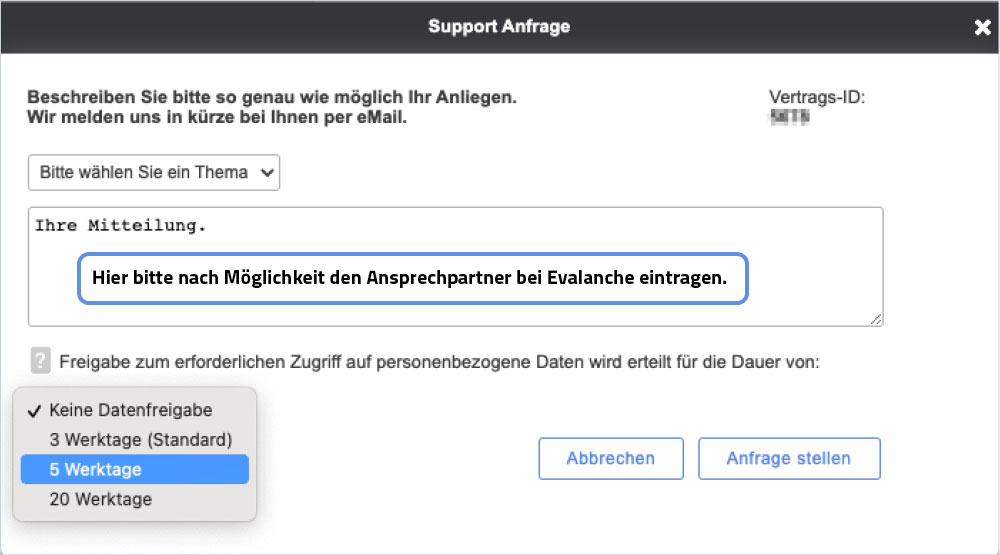Viewport: 1000px width, 555px height.
Task: Click the question mark help icon
Action: 40,360
